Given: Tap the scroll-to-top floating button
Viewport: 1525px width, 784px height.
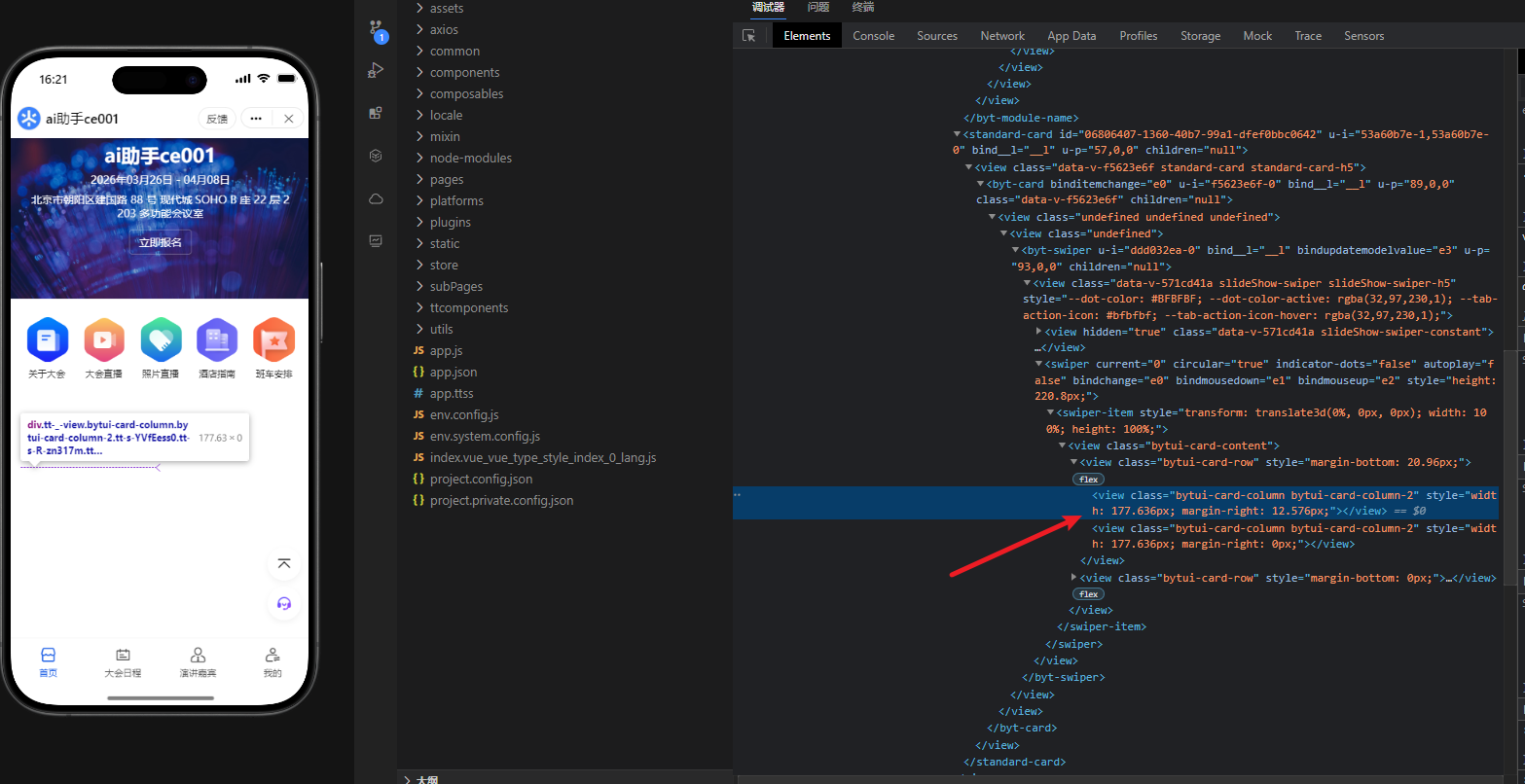Looking at the screenshot, I should pos(284,564).
